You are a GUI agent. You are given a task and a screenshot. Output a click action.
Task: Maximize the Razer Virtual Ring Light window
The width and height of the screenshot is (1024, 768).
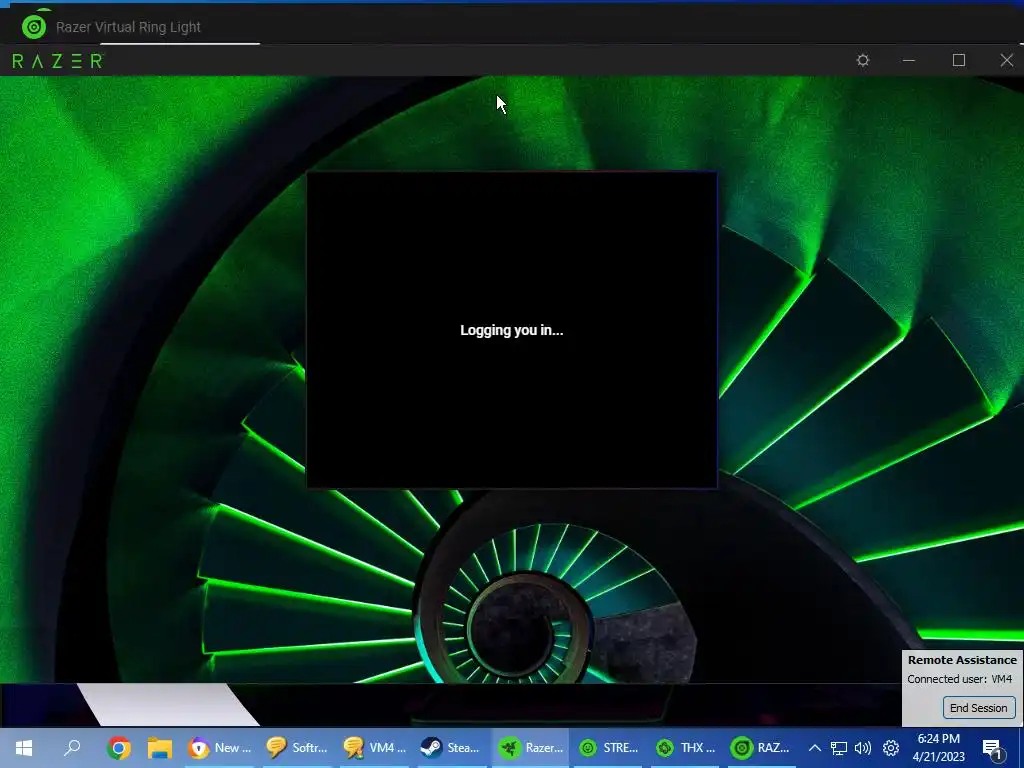[x=958, y=61]
